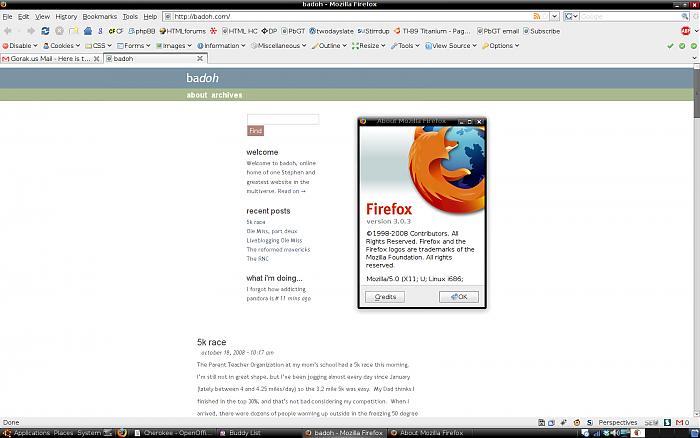The image size is (700, 438).
Task: Open the twodayslate bookmark
Action: pyautogui.click(x=331, y=31)
